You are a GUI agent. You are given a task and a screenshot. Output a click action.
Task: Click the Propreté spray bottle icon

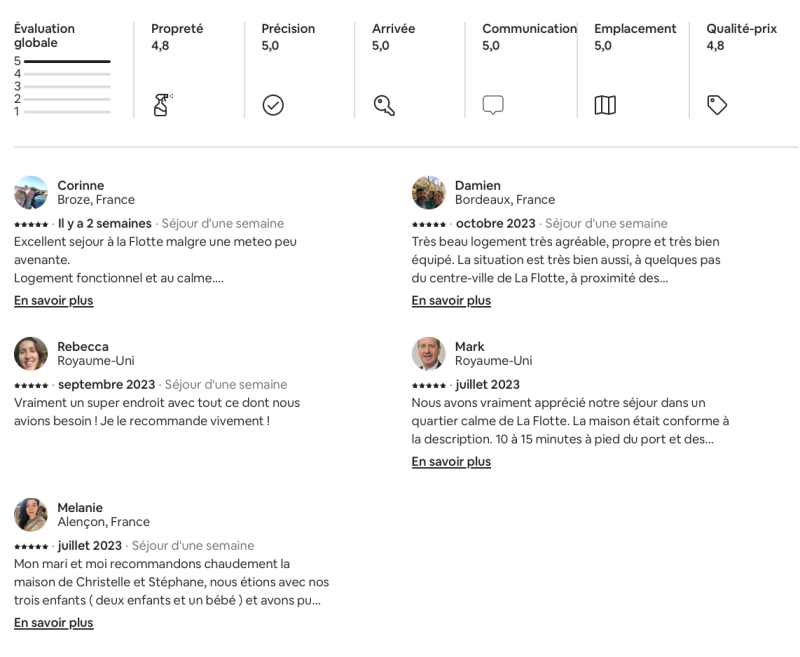point(162,104)
